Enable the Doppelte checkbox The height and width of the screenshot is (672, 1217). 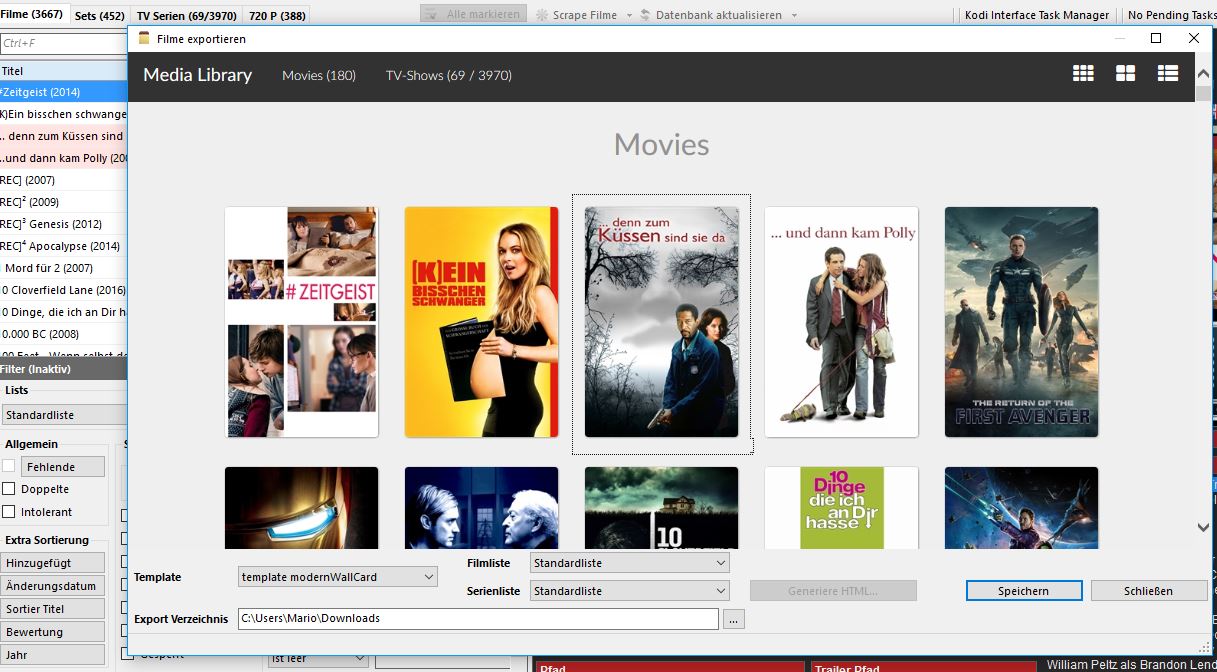tap(8, 489)
